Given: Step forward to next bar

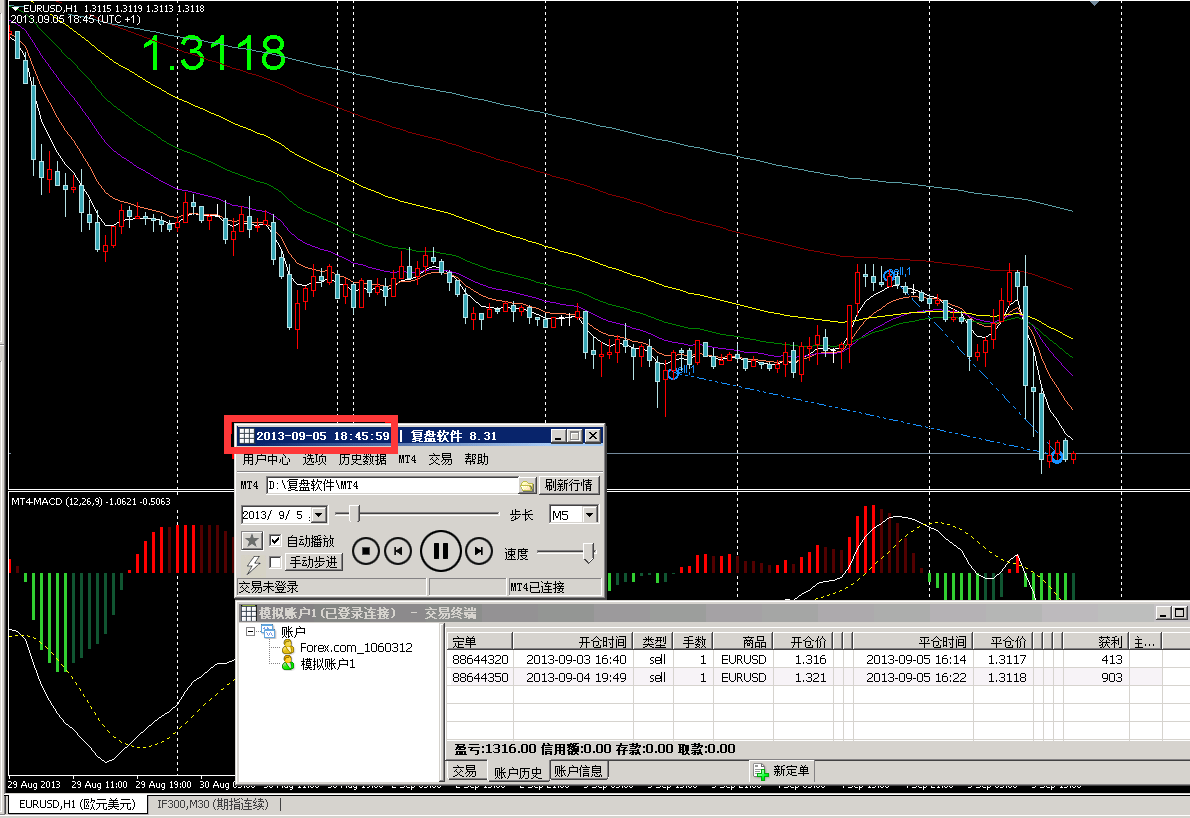Looking at the screenshot, I should tap(480, 550).
